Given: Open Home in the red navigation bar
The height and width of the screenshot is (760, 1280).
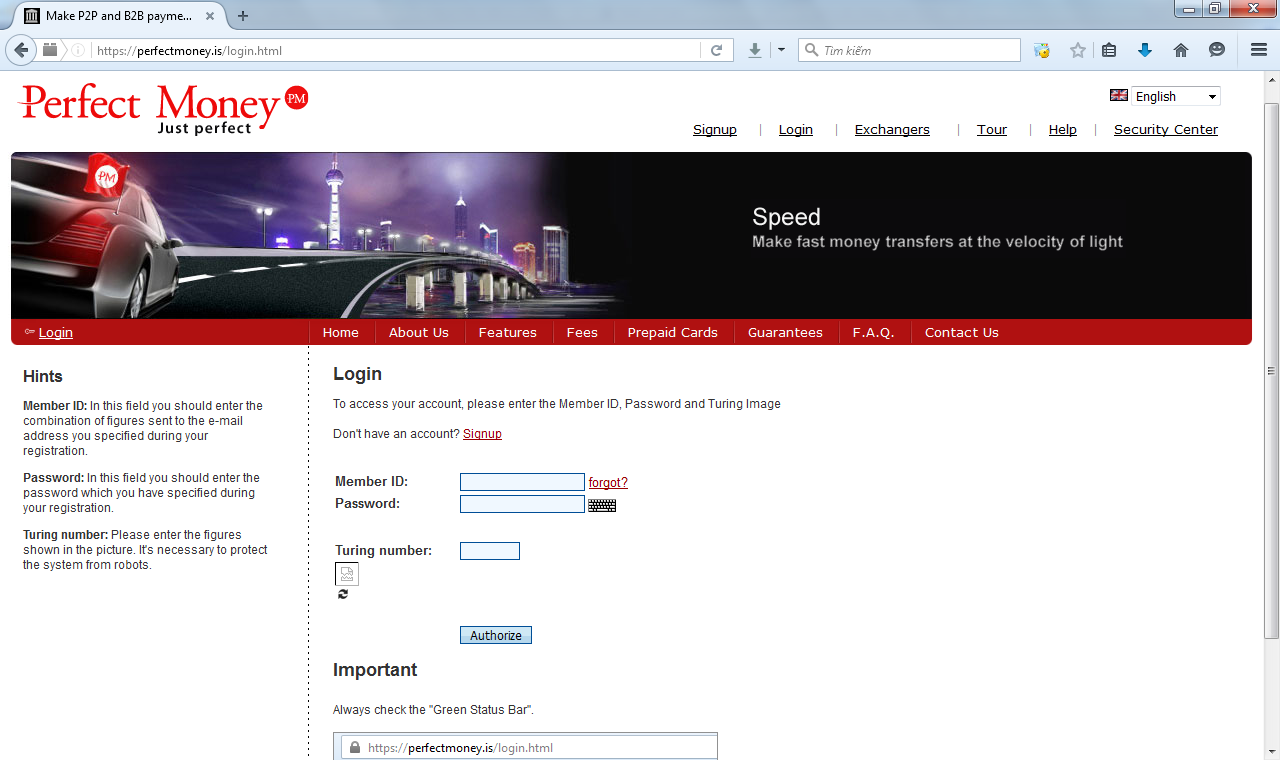Looking at the screenshot, I should click(341, 333).
